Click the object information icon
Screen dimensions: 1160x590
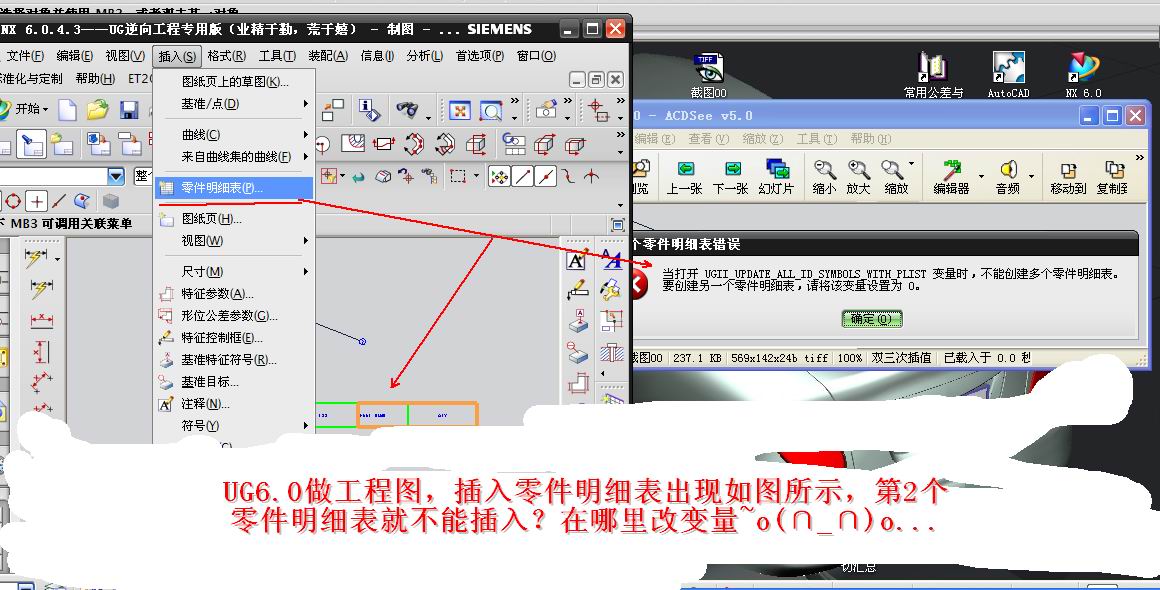[x=369, y=110]
